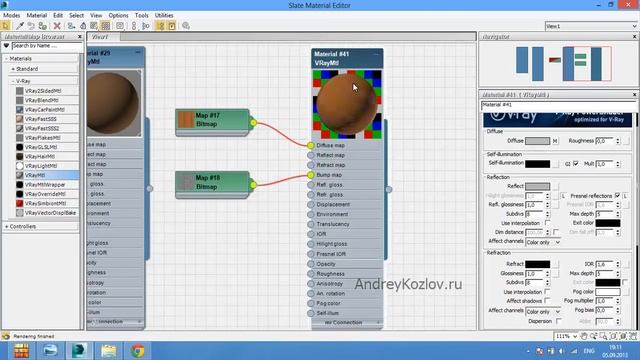Click Lay Out All Vertical icon

click(x=134, y=26)
